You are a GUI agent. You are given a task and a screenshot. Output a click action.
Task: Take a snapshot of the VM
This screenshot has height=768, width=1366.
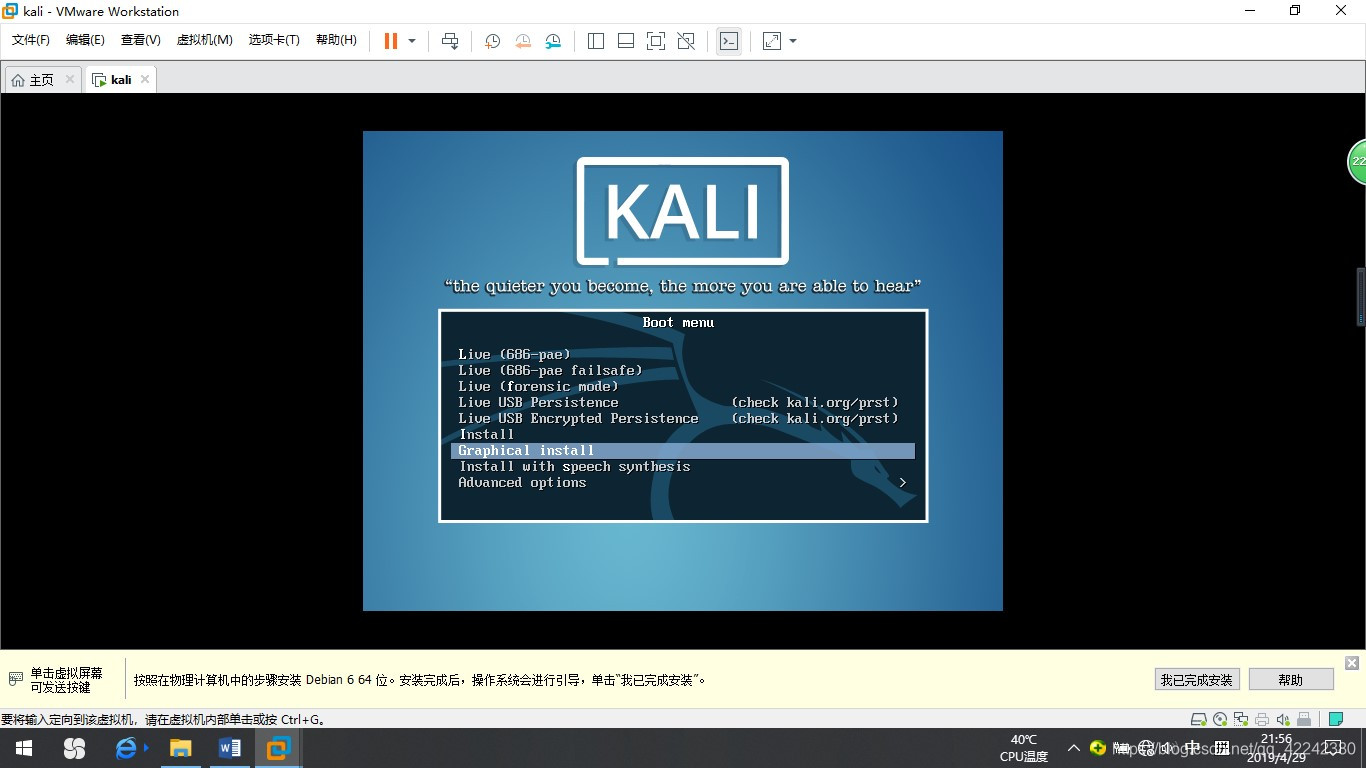point(493,41)
